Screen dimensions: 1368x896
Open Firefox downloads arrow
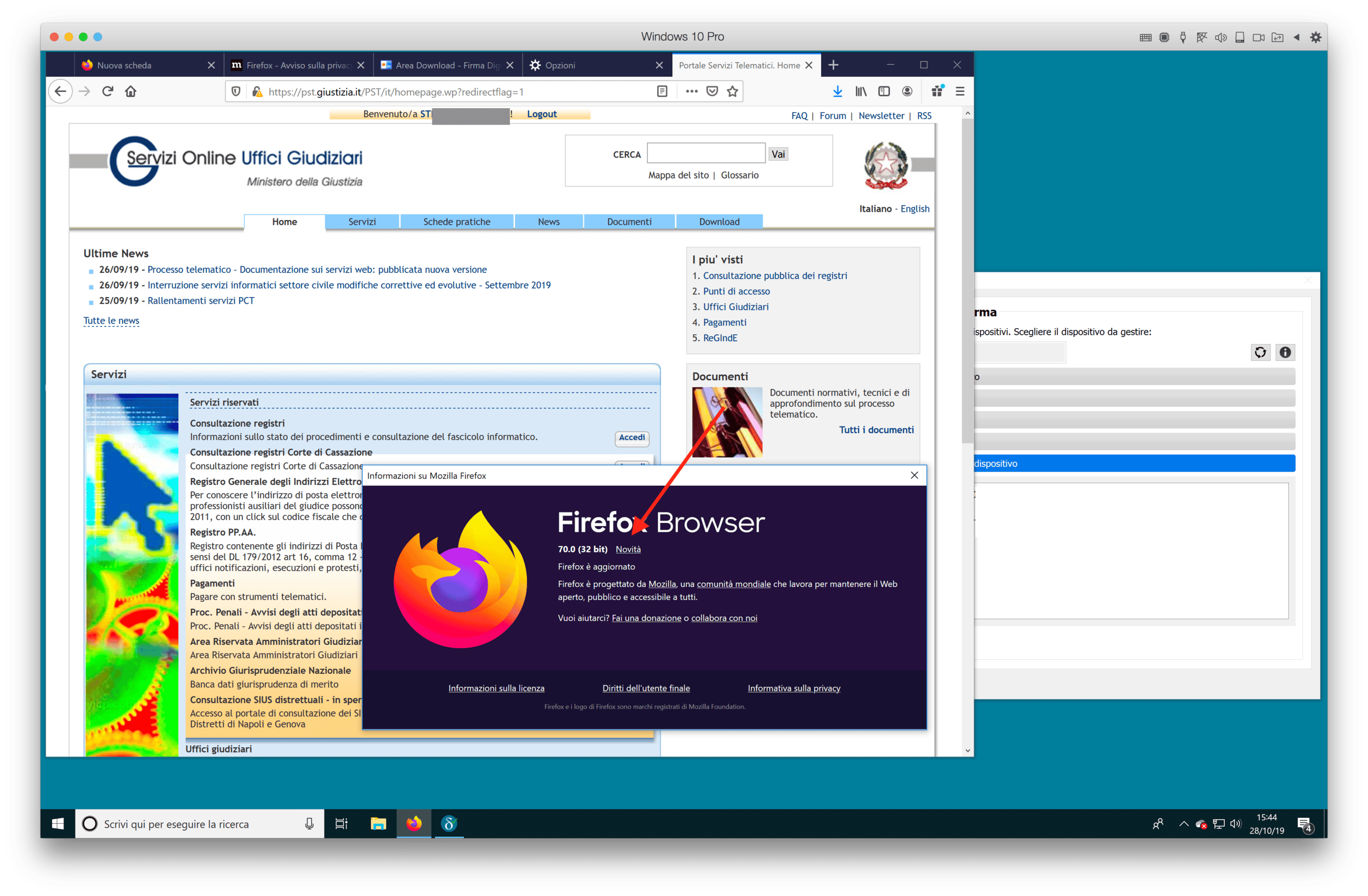[837, 91]
